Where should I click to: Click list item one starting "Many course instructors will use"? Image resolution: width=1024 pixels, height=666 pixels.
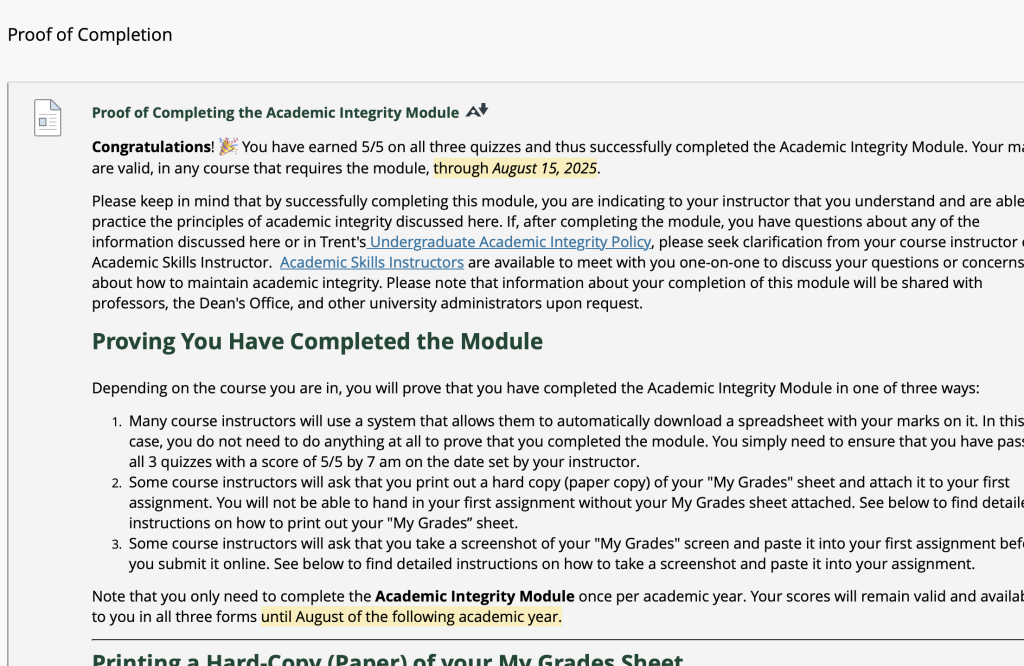[576, 441]
